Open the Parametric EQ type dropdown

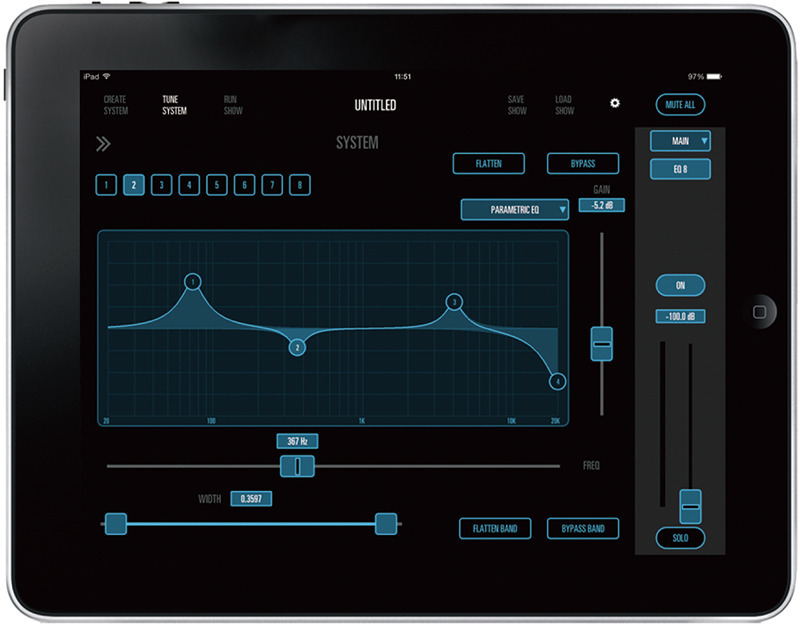click(515, 210)
